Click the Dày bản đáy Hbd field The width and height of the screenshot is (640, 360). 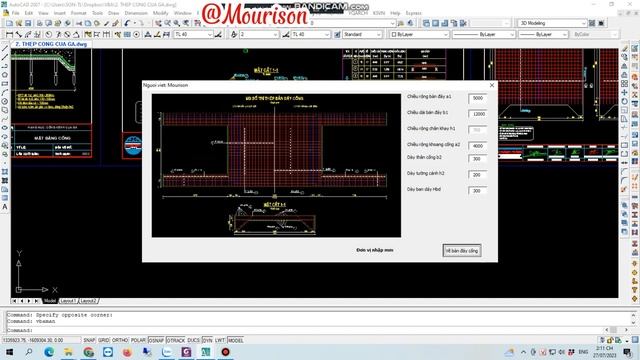pyautogui.click(x=478, y=191)
